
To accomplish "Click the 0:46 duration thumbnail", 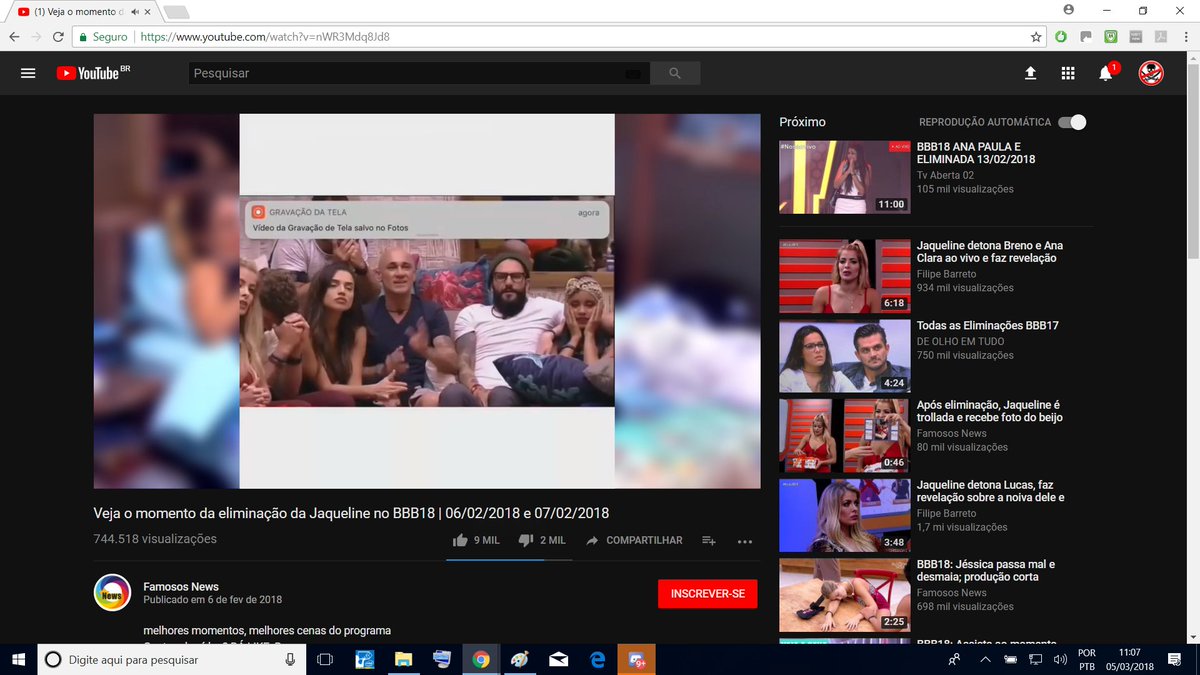I will pyautogui.click(x=845, y=436).
